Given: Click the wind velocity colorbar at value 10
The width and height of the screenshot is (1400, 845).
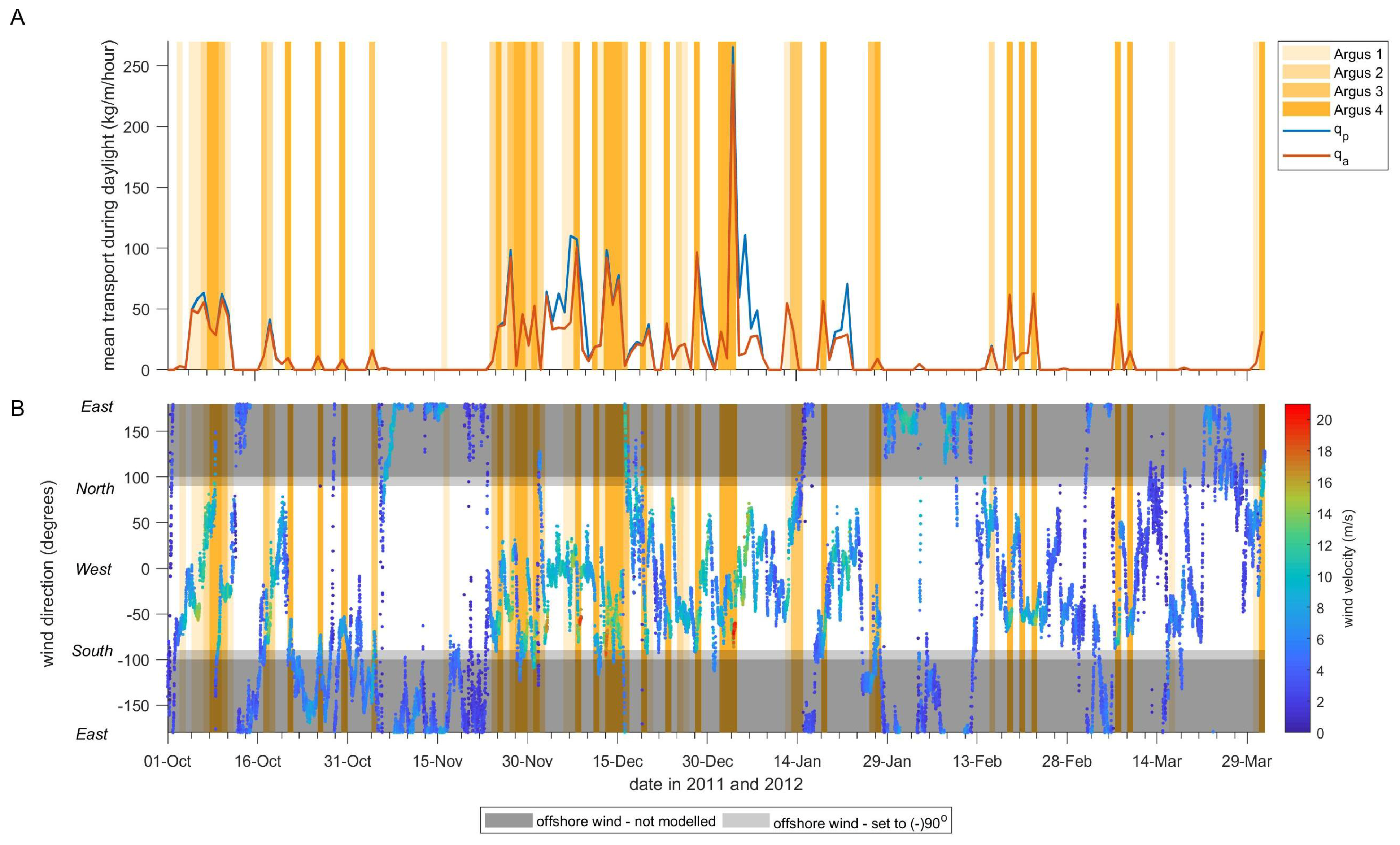Looking at the screenshot, I should 1298,577.
